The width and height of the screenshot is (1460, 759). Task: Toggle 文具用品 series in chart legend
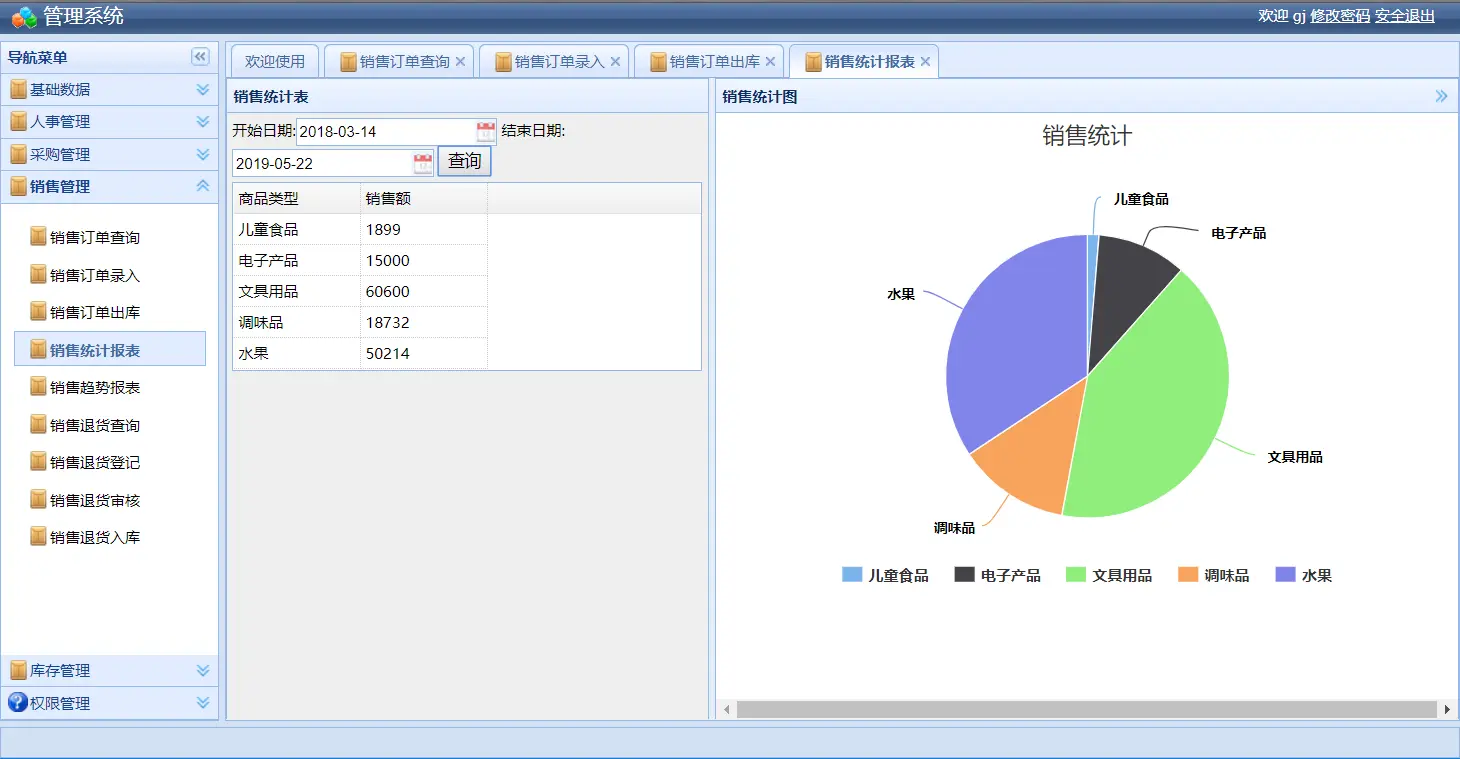1109,575
